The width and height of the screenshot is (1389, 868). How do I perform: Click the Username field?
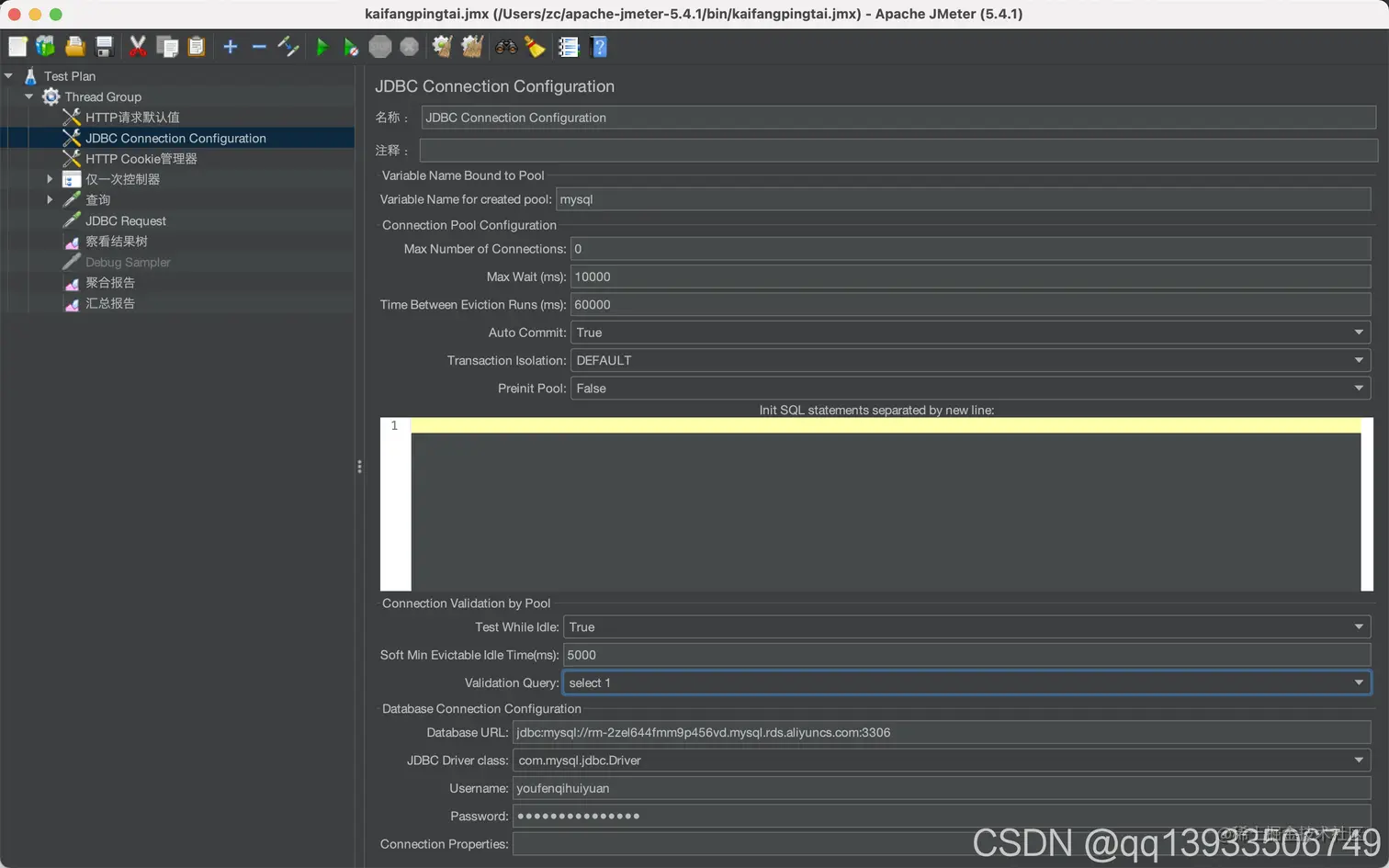(x=942, y=788)
